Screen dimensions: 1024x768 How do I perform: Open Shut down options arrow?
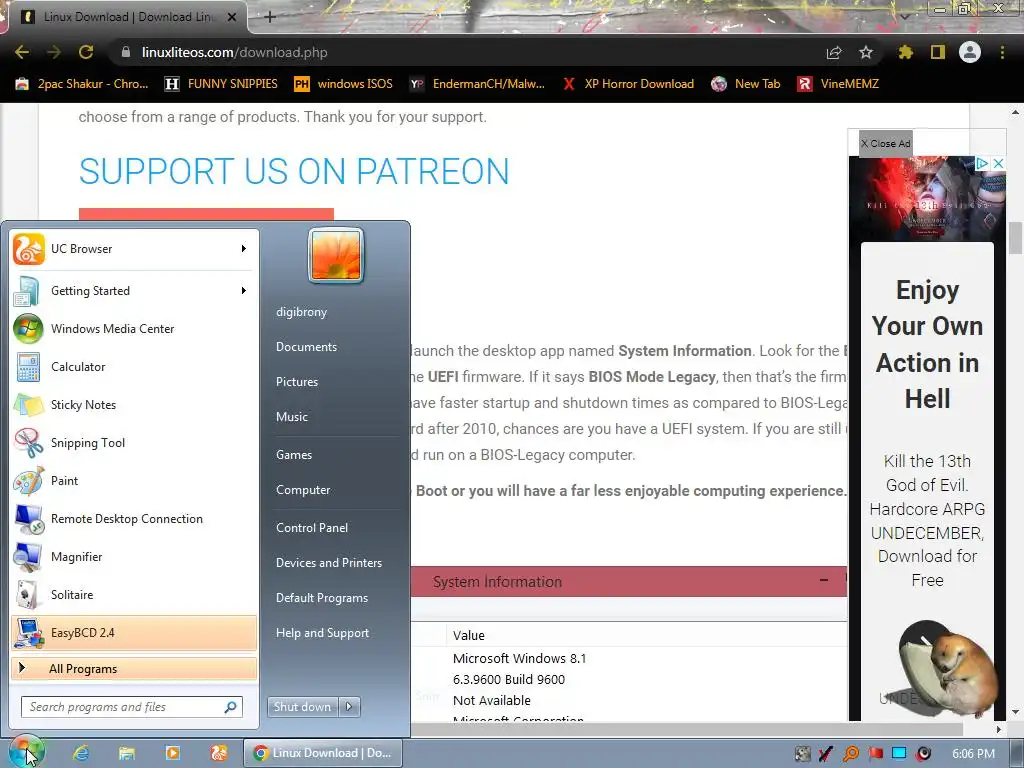click(x=349, y=707)
